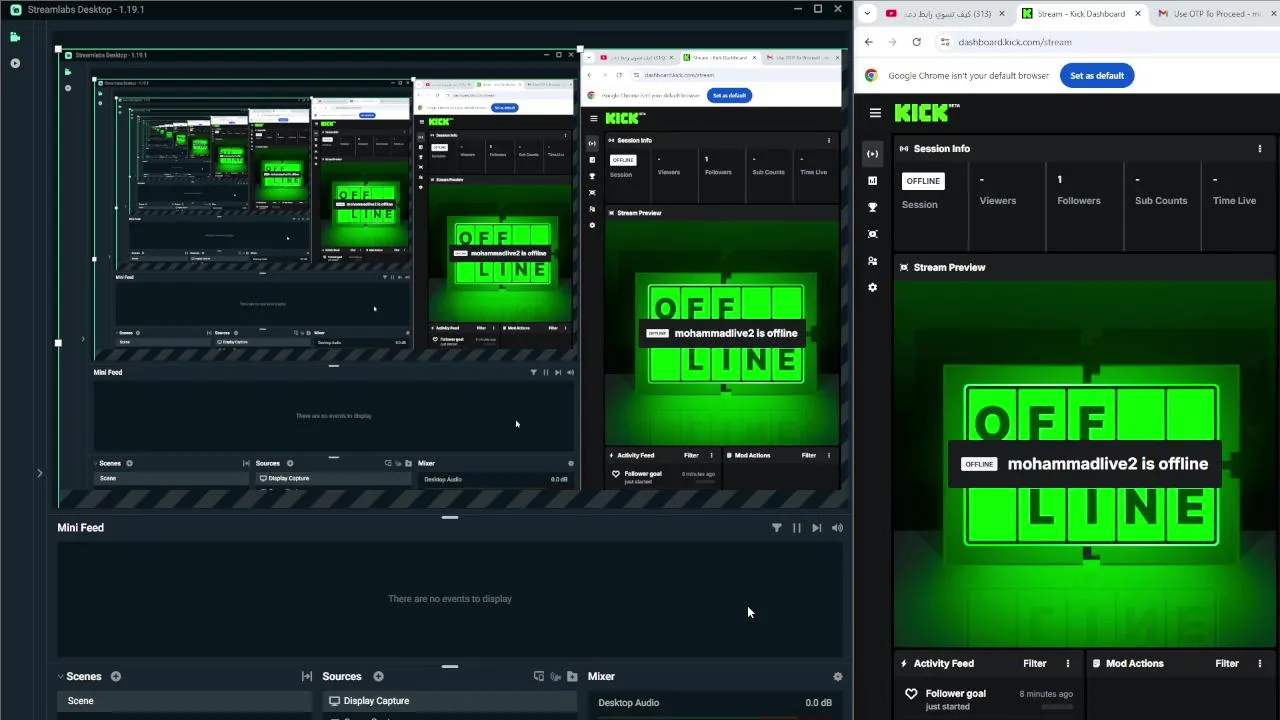Open Mod Actions more options menu
This screenshot has height=720, width=1280.
coord(1260,663)
